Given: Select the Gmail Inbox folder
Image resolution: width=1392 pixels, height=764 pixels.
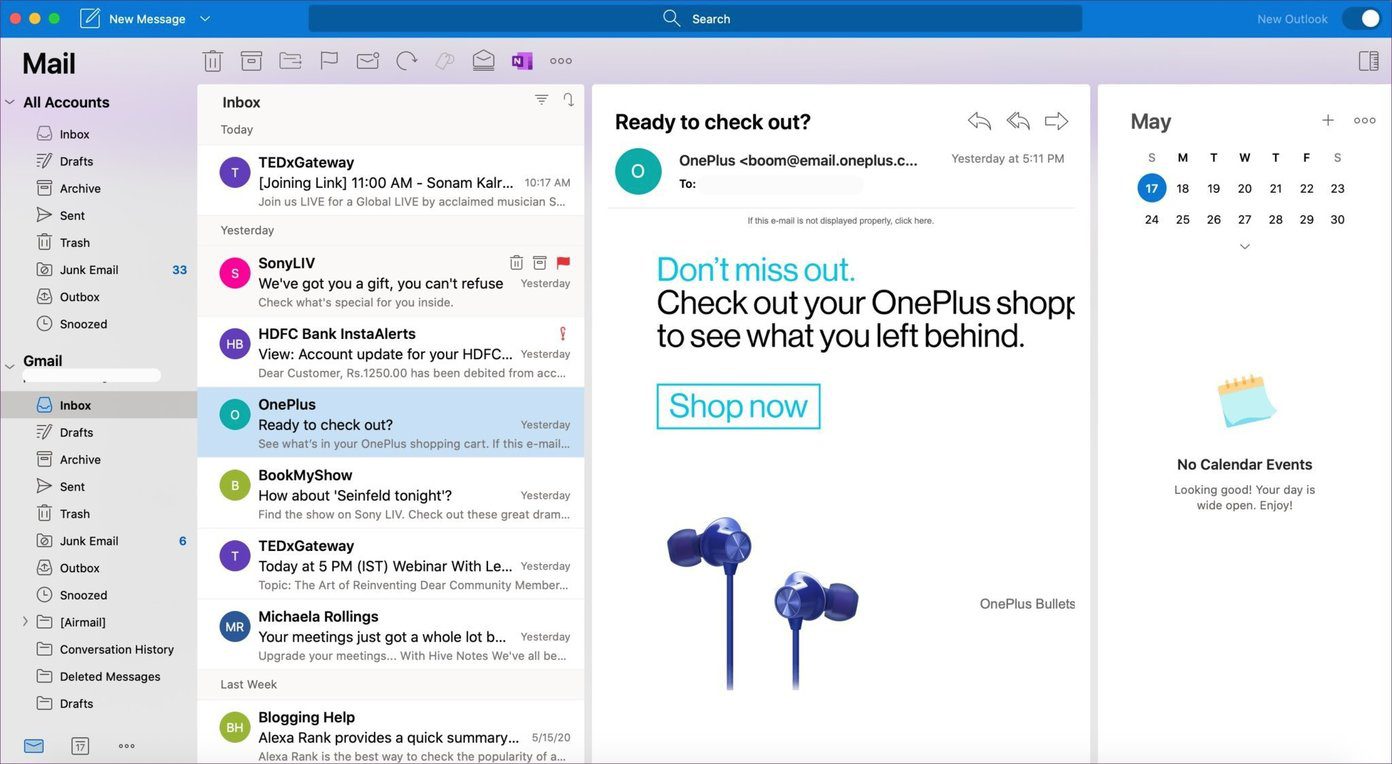Looking at the screenshot, I should 99,405.
